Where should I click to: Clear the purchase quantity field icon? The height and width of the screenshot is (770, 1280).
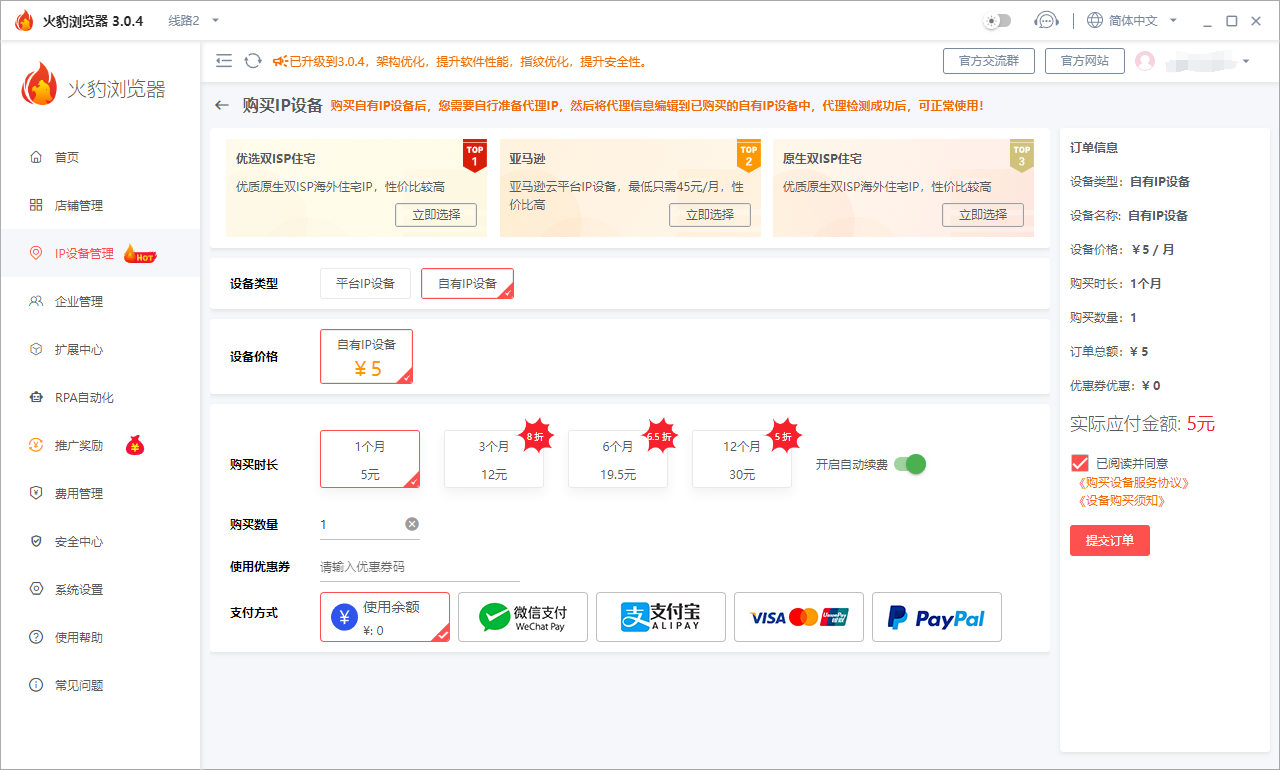(412, 524)
